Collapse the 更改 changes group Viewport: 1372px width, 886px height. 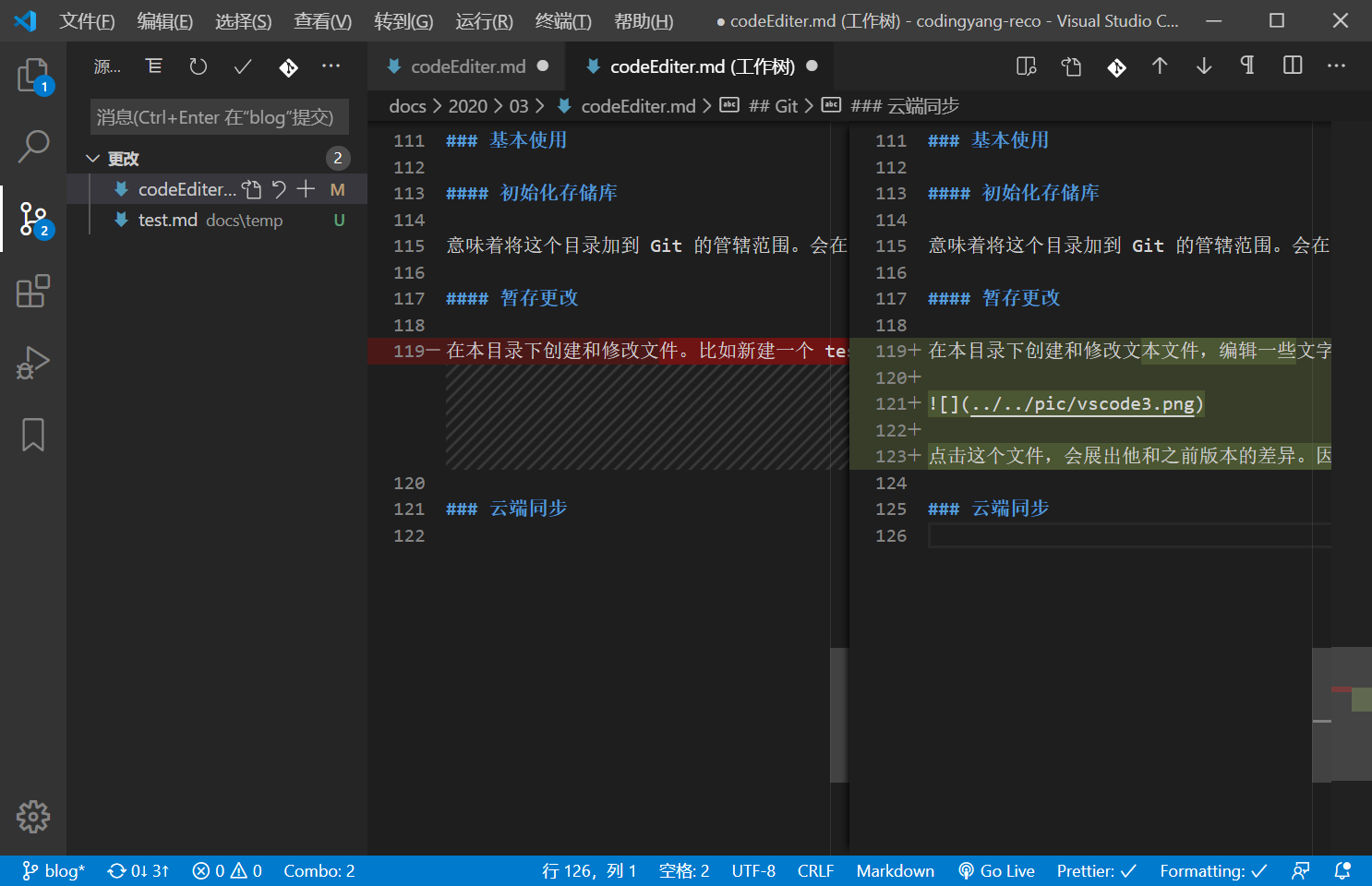[92, 159]
